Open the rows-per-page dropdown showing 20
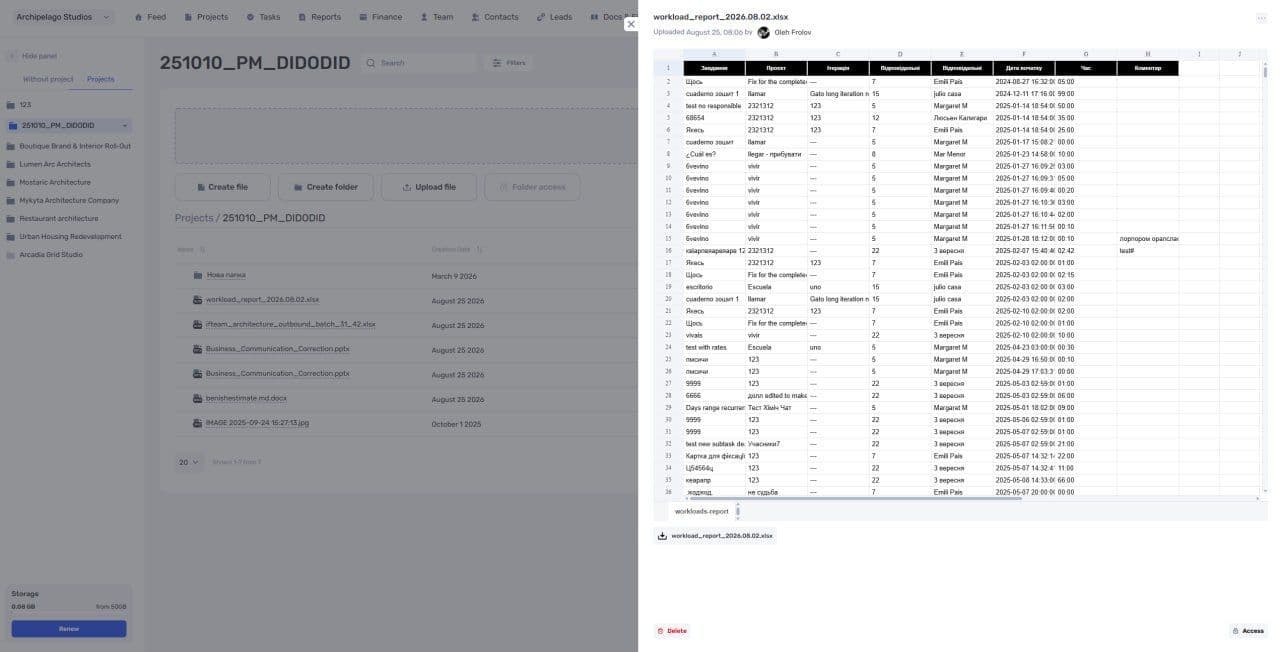This screenshot has width=1280, height=652. coord(189,462)
